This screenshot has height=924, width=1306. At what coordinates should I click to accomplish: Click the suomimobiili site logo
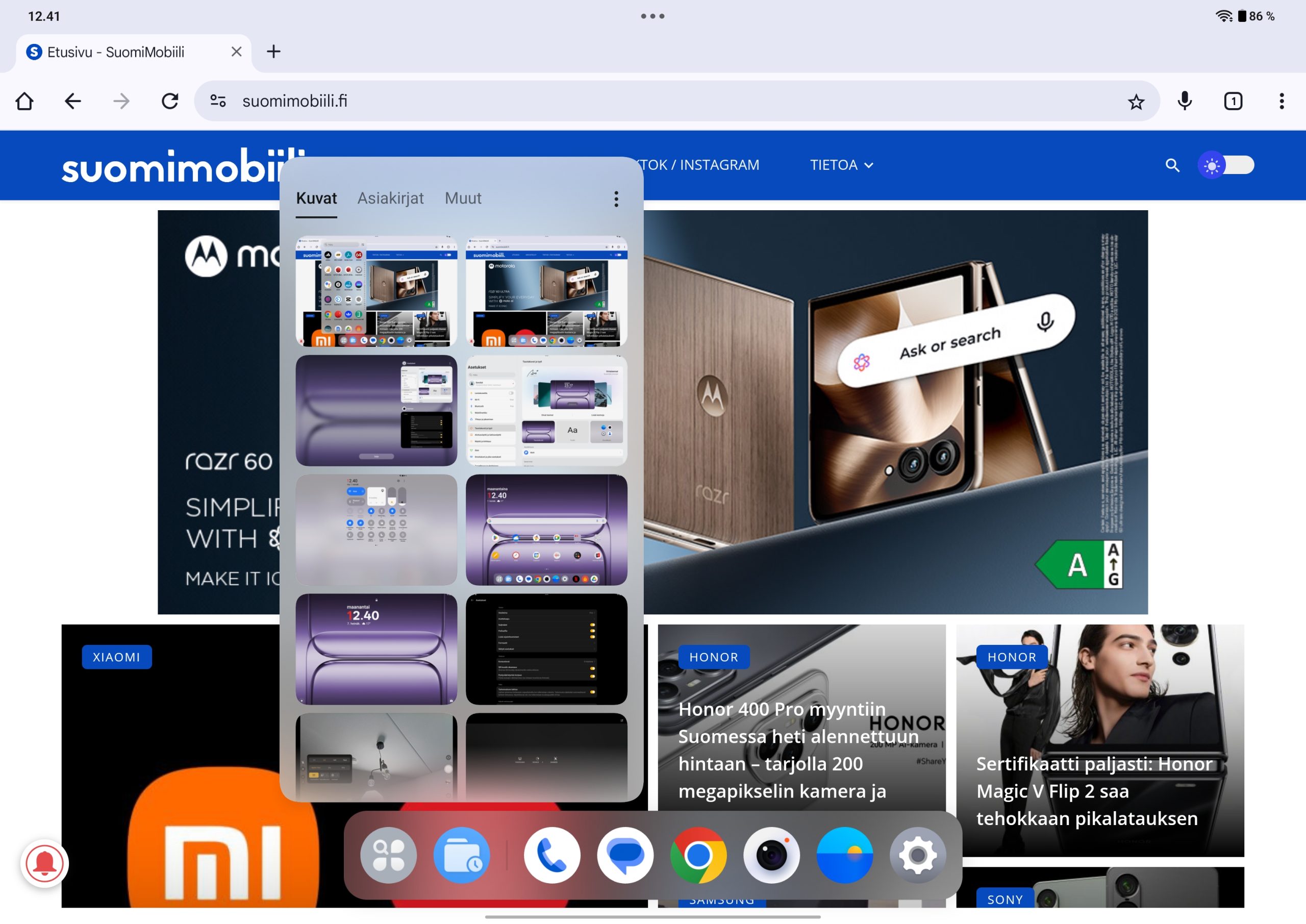coord(170,167)
